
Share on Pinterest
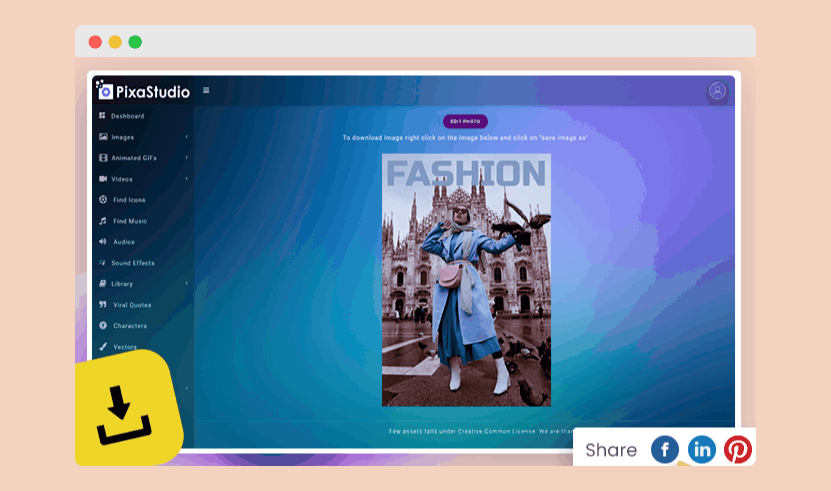coord(738,450)
